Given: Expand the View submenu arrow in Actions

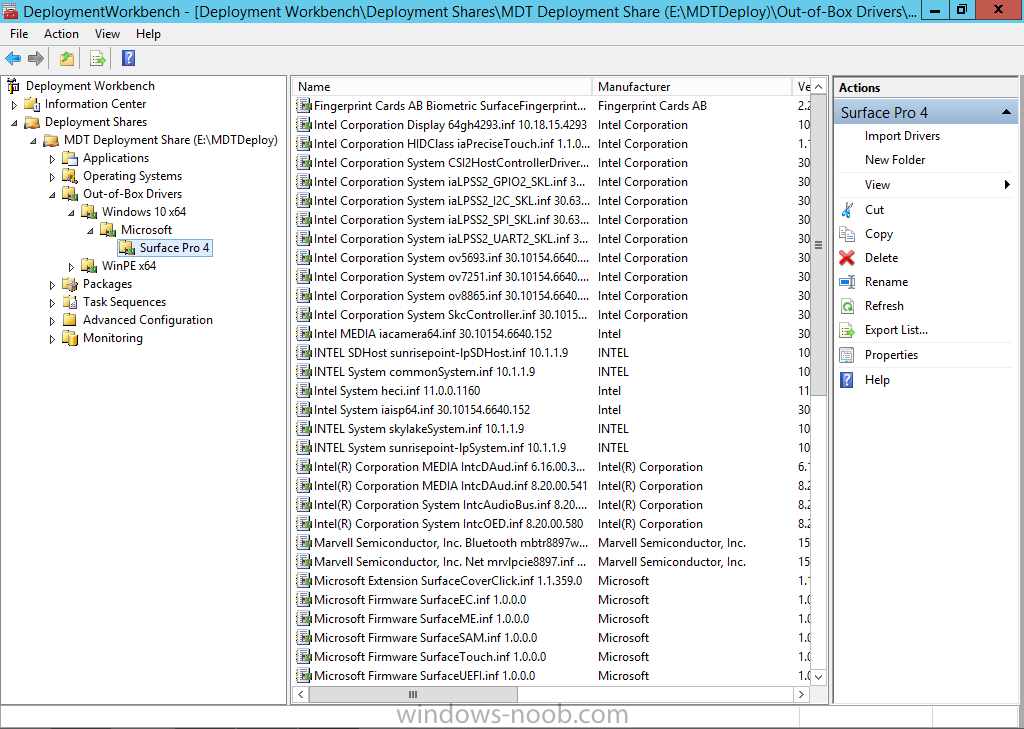Looking at the screenshot, I should (x=1007, y=185).
